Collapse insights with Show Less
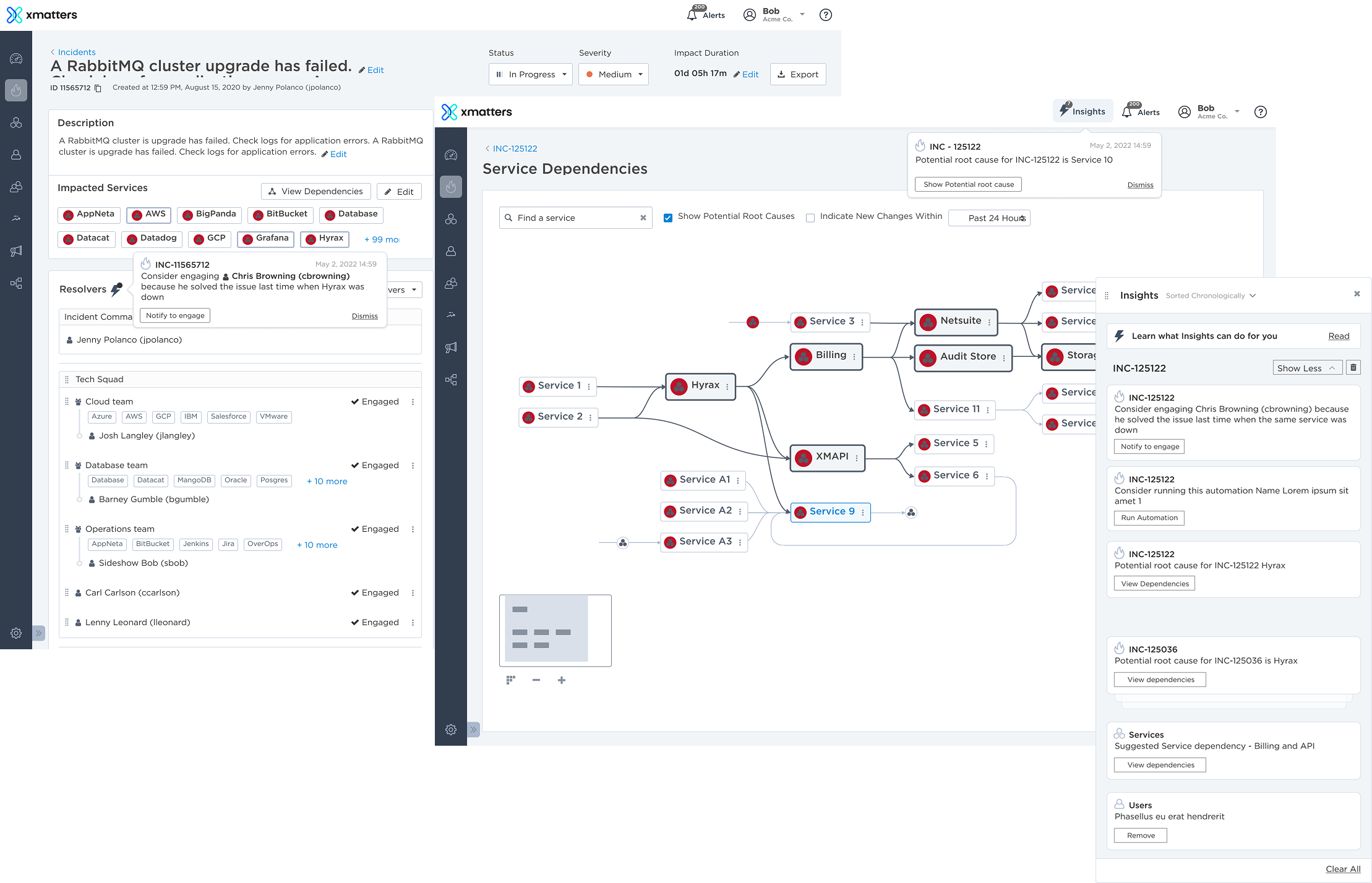Viewport: 1372px width, 883px height. [x=1306, y=368]
